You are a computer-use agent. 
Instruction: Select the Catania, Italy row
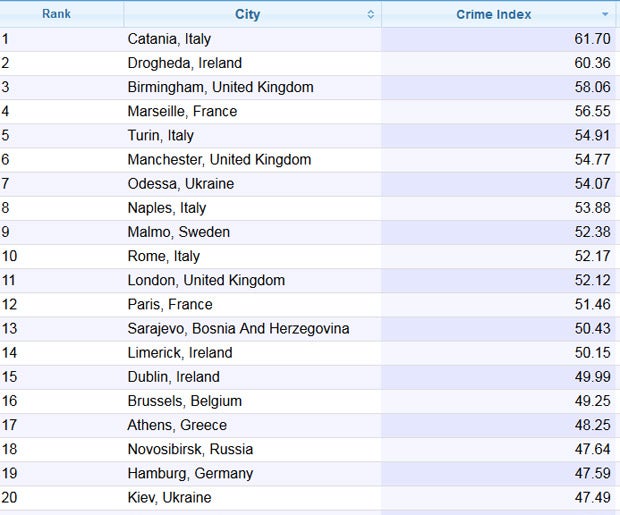pyautogui.click(x=169, y=39)
